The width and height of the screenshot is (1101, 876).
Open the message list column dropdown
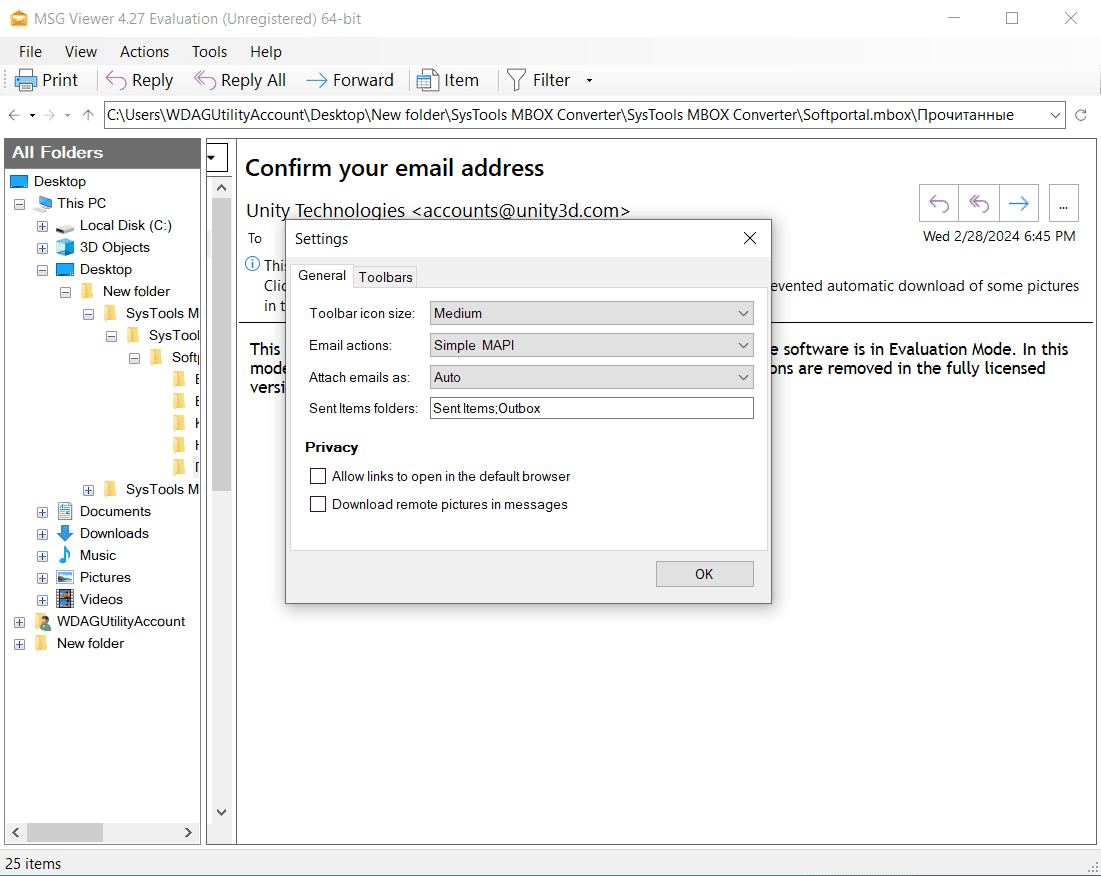click(x=216, y=157)
